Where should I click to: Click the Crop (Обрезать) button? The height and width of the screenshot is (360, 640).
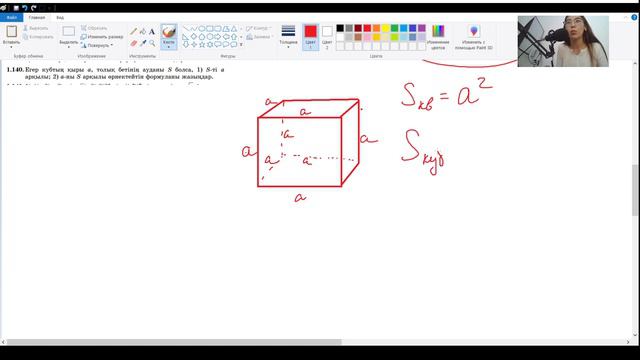click(x=94, y=28)
